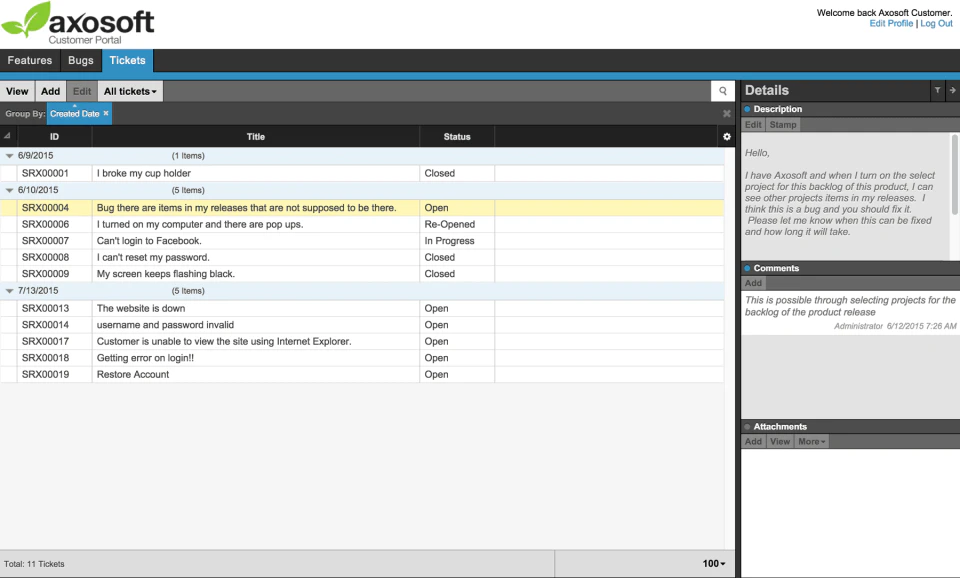
Task: Open the All tickets dropdown
Action: 130,90
